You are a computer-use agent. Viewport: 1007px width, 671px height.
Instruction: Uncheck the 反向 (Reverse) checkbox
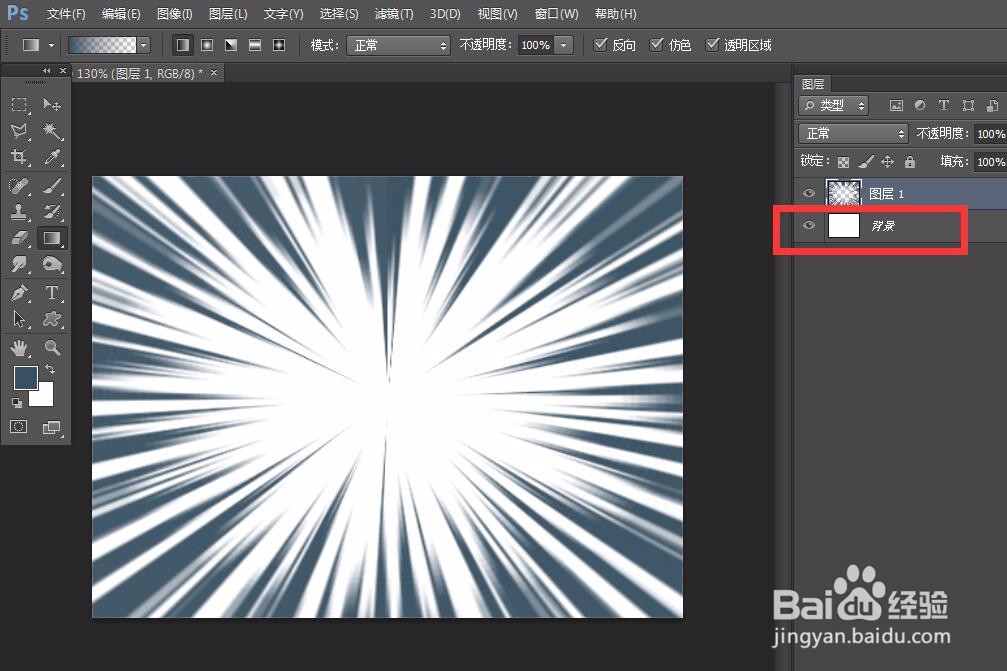tap(600, 44)
